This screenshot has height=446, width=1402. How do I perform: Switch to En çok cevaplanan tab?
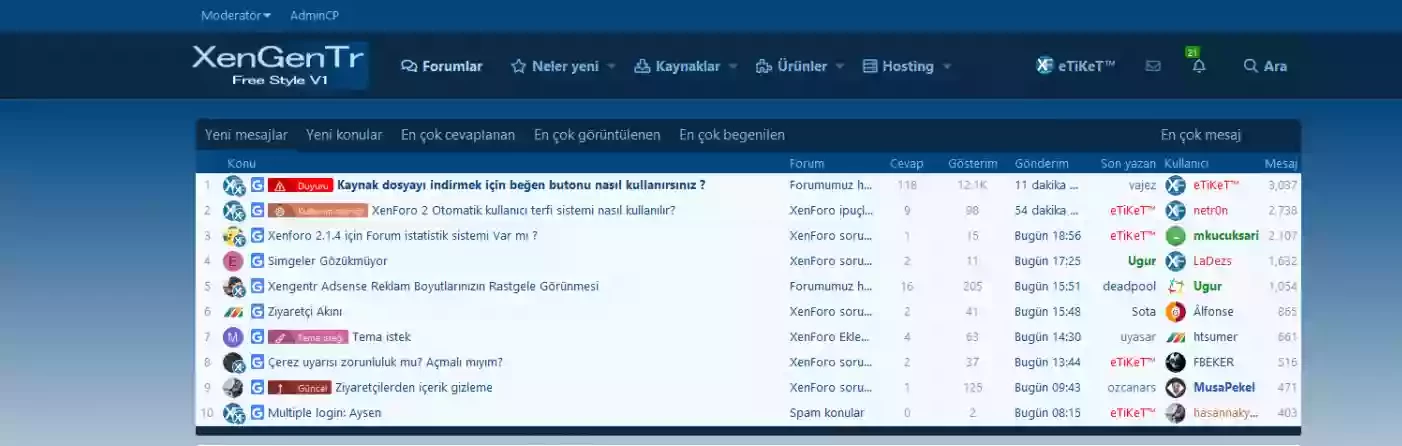tap(458, 135)
